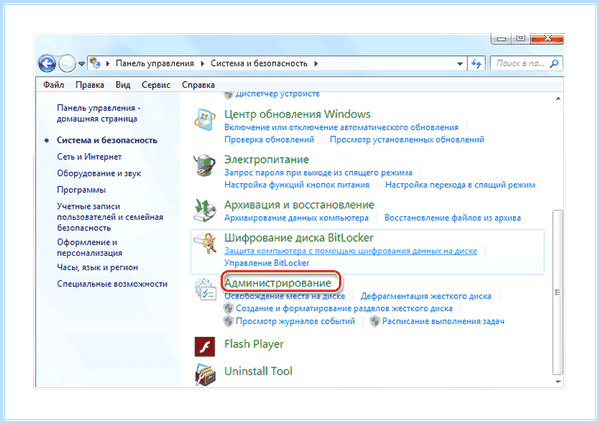Click Создание и форматирование разделов жесткого диска
Viewport: 600px width, 424px height.
click(x=344, y=308)
